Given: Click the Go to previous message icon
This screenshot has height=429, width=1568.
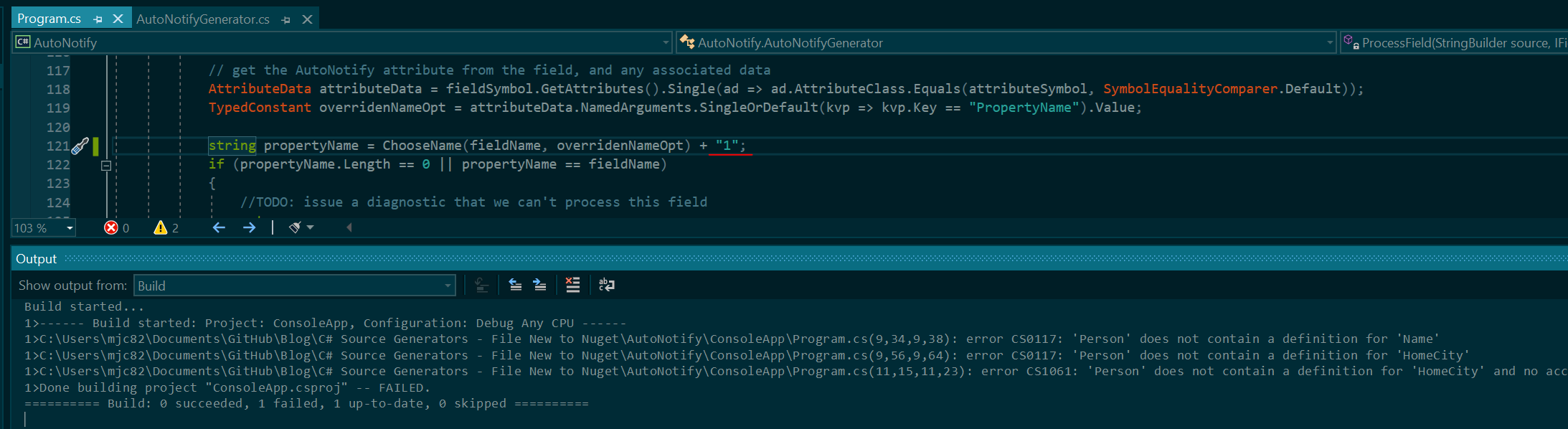Looking at the screenshot, I should 515,285.
